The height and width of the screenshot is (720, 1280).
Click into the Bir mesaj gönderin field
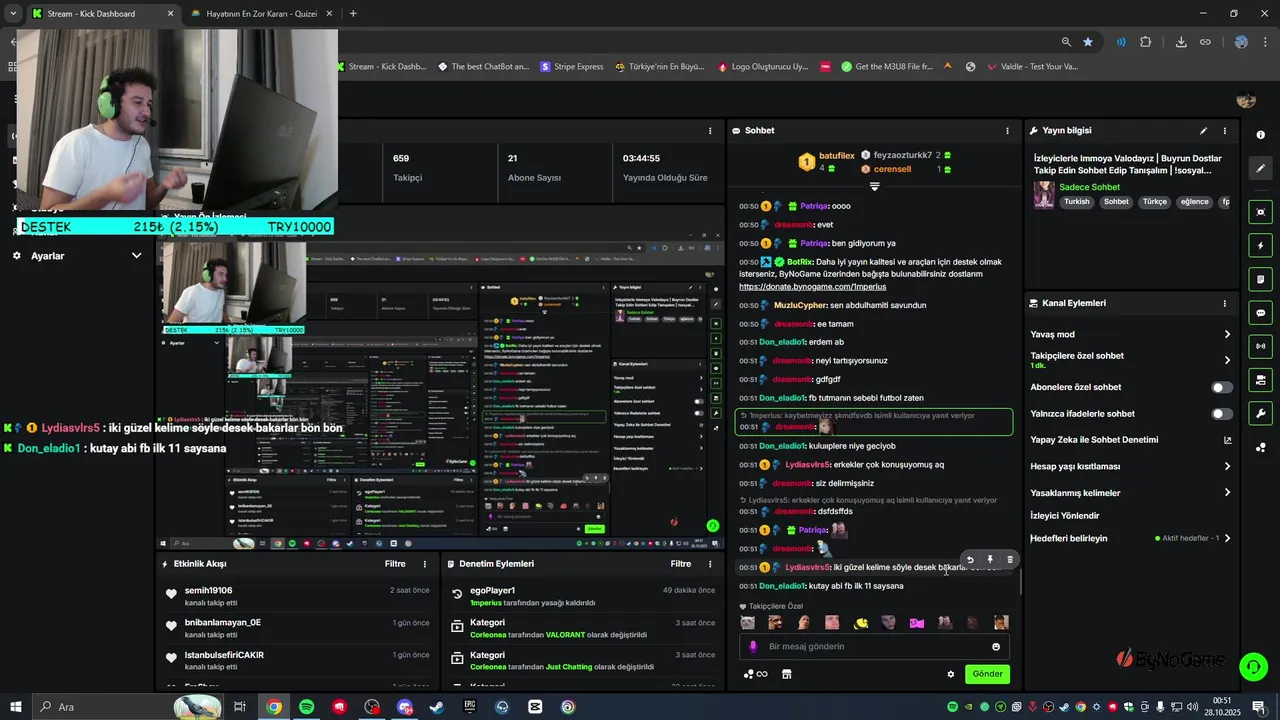pos(872,647)
